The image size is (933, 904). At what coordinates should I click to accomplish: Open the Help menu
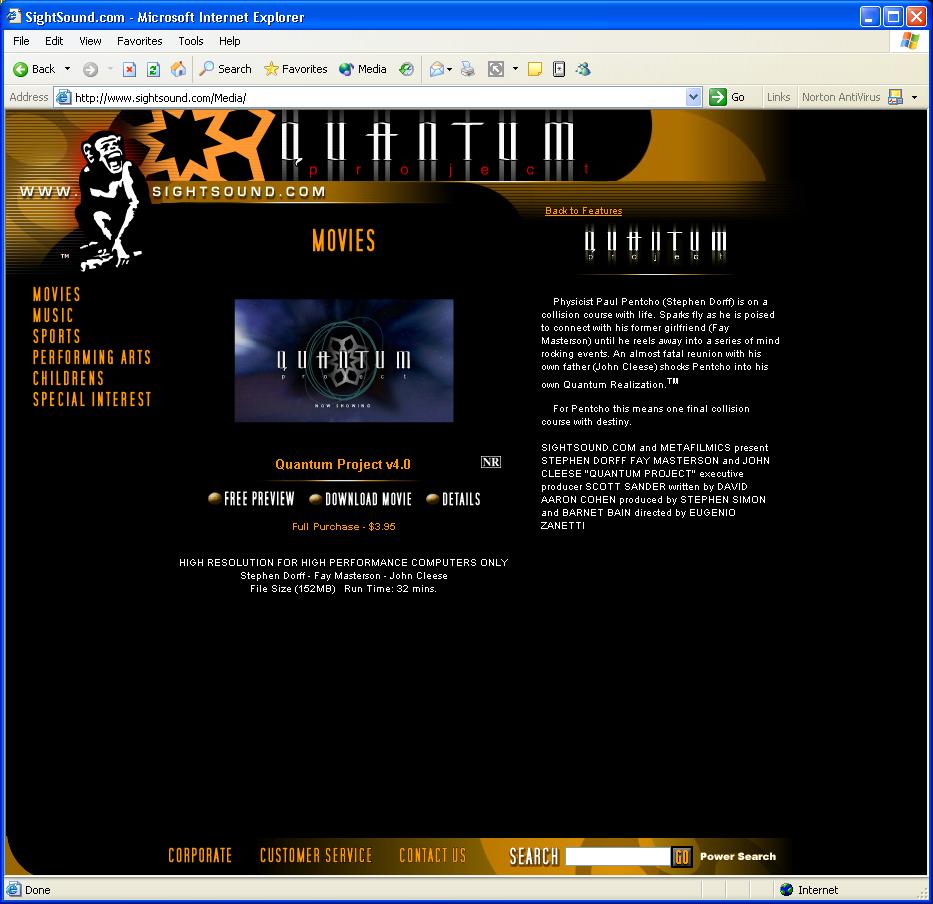click(x=229, y=41)
